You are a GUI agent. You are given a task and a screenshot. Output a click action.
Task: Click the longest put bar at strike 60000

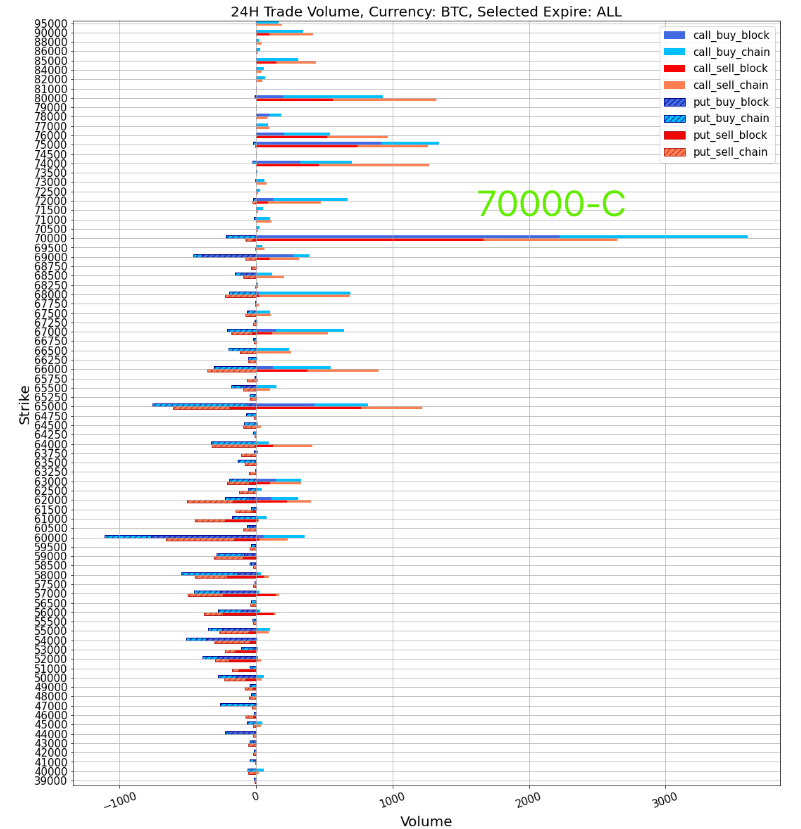[180, 536]
